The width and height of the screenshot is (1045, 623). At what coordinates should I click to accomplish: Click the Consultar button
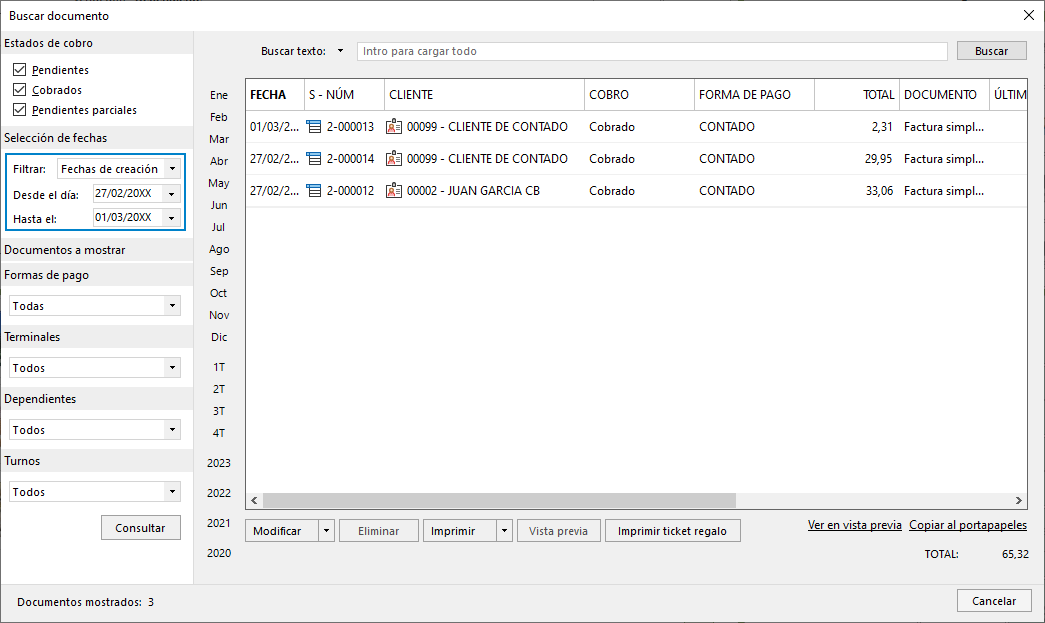click(x=141, y=528)
